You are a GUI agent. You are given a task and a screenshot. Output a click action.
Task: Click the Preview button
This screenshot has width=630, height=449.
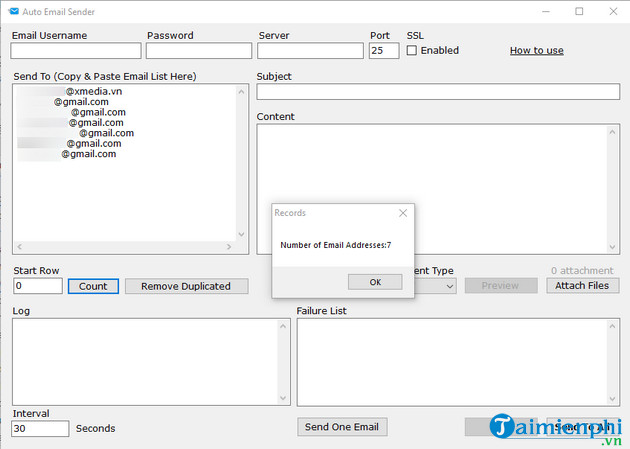(x=501, y=286)
